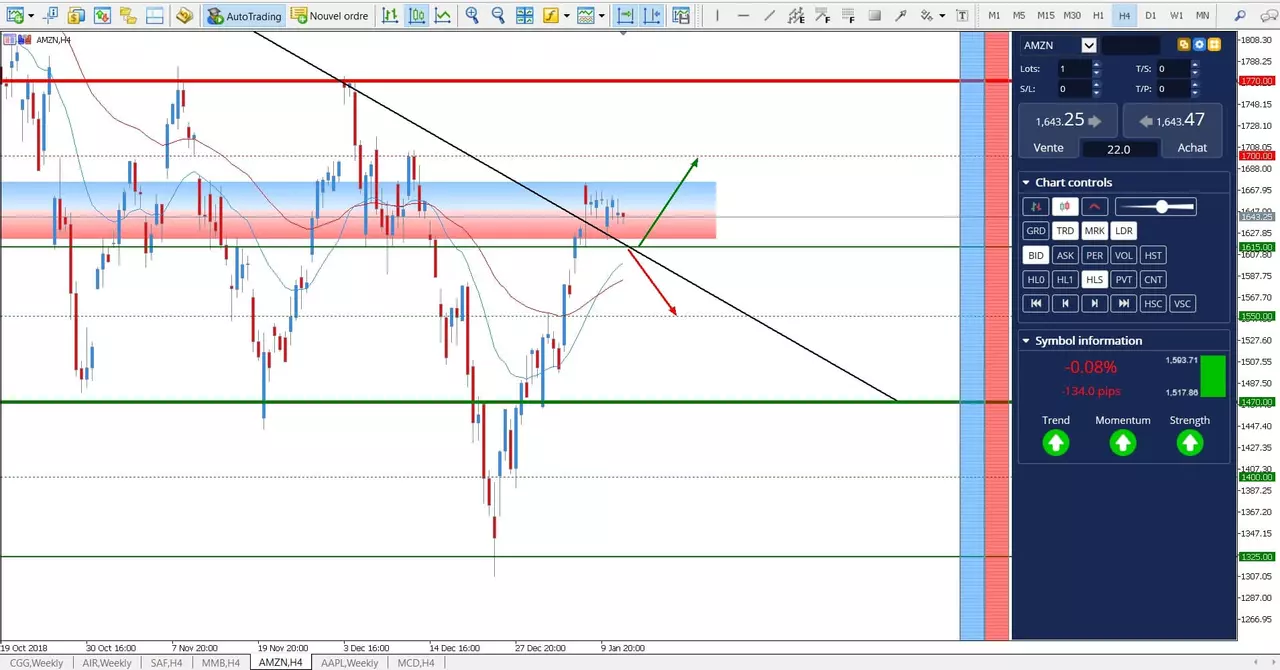Toggle ASK line button

tap(1065, 255)
